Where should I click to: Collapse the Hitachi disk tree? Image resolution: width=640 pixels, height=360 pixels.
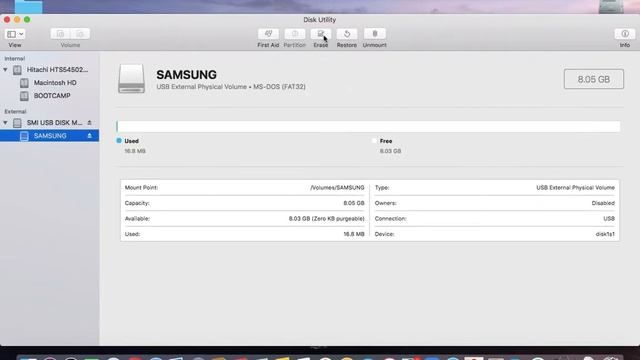coord(5,70)
